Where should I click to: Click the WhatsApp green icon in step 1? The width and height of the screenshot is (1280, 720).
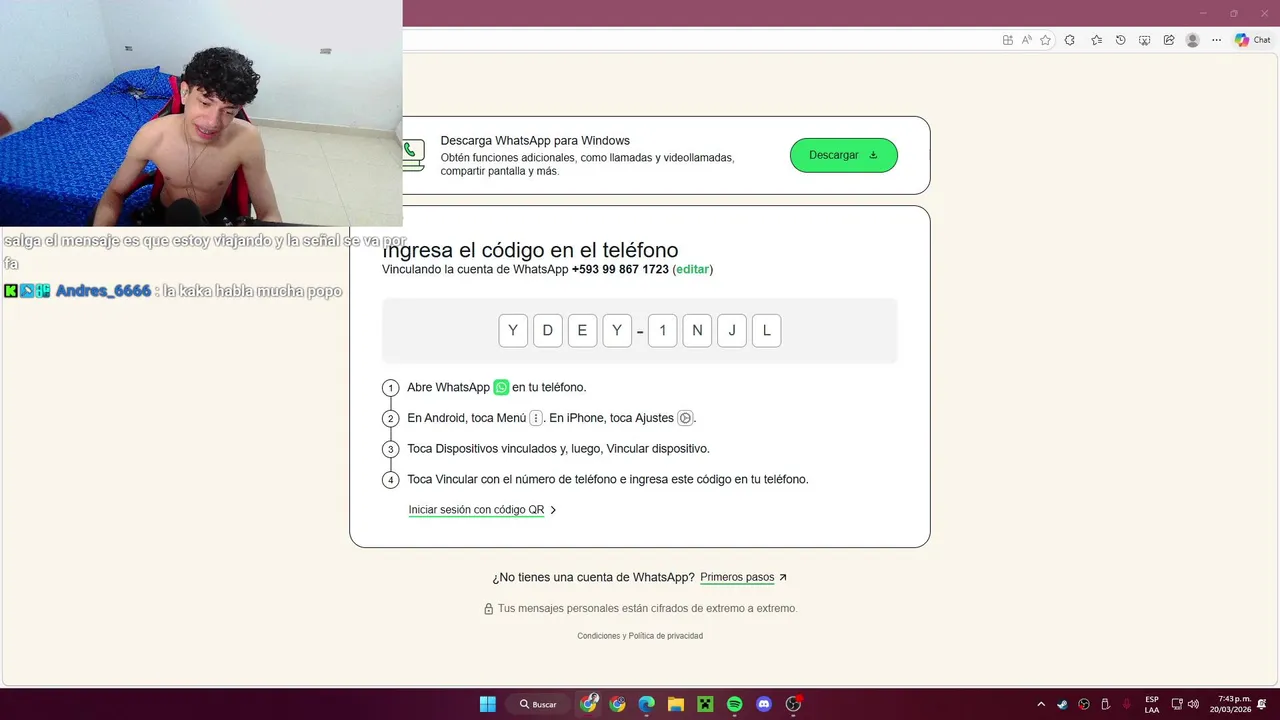point(501,387)
